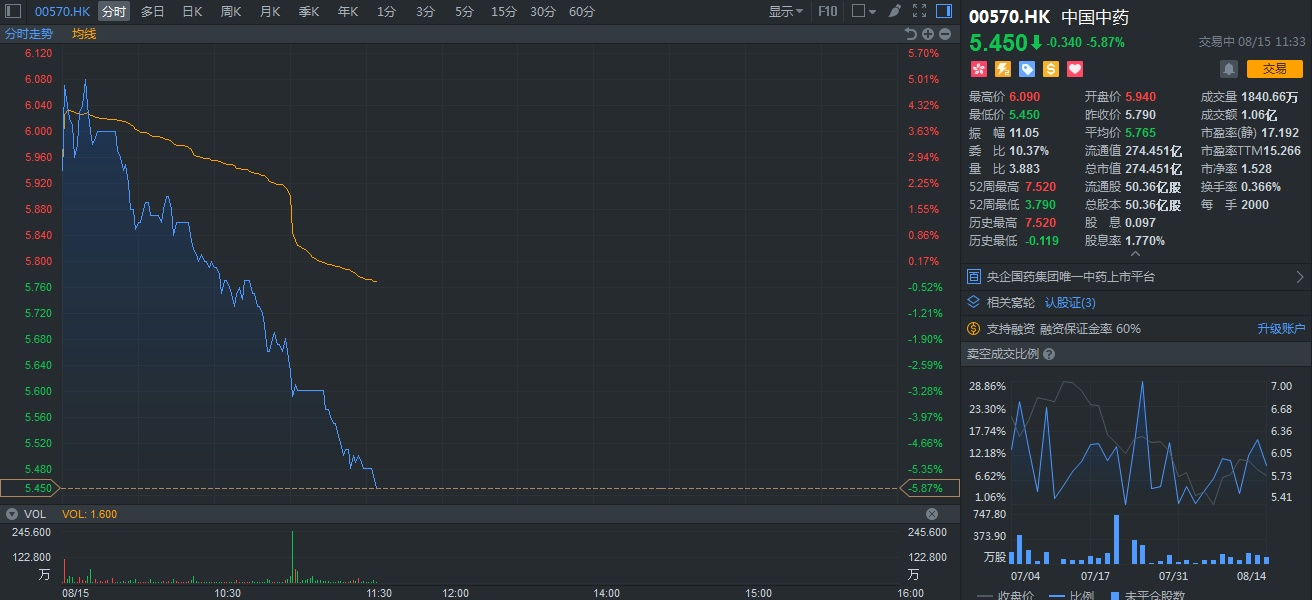1312x600 pixels.
Task: Select the 5分 five-minute interval
Action: (x=464, y=12)
